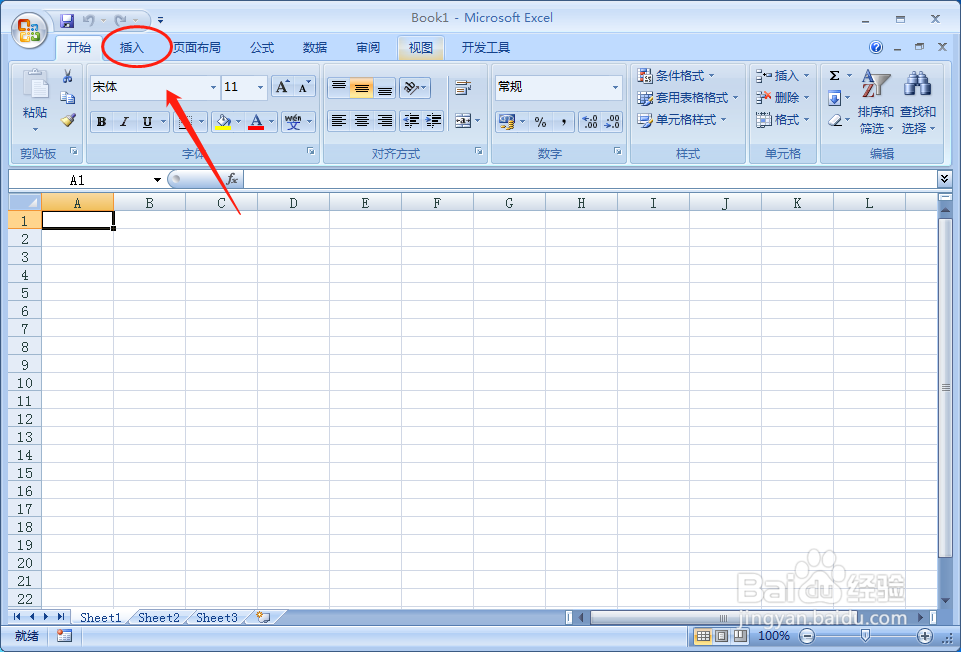Align text right

tap(384, 121)
